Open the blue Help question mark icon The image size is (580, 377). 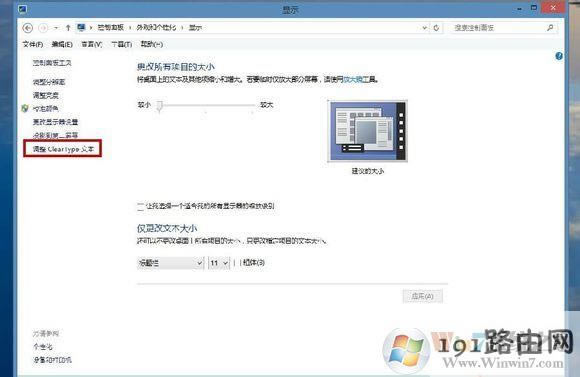(x=559, y=56)
